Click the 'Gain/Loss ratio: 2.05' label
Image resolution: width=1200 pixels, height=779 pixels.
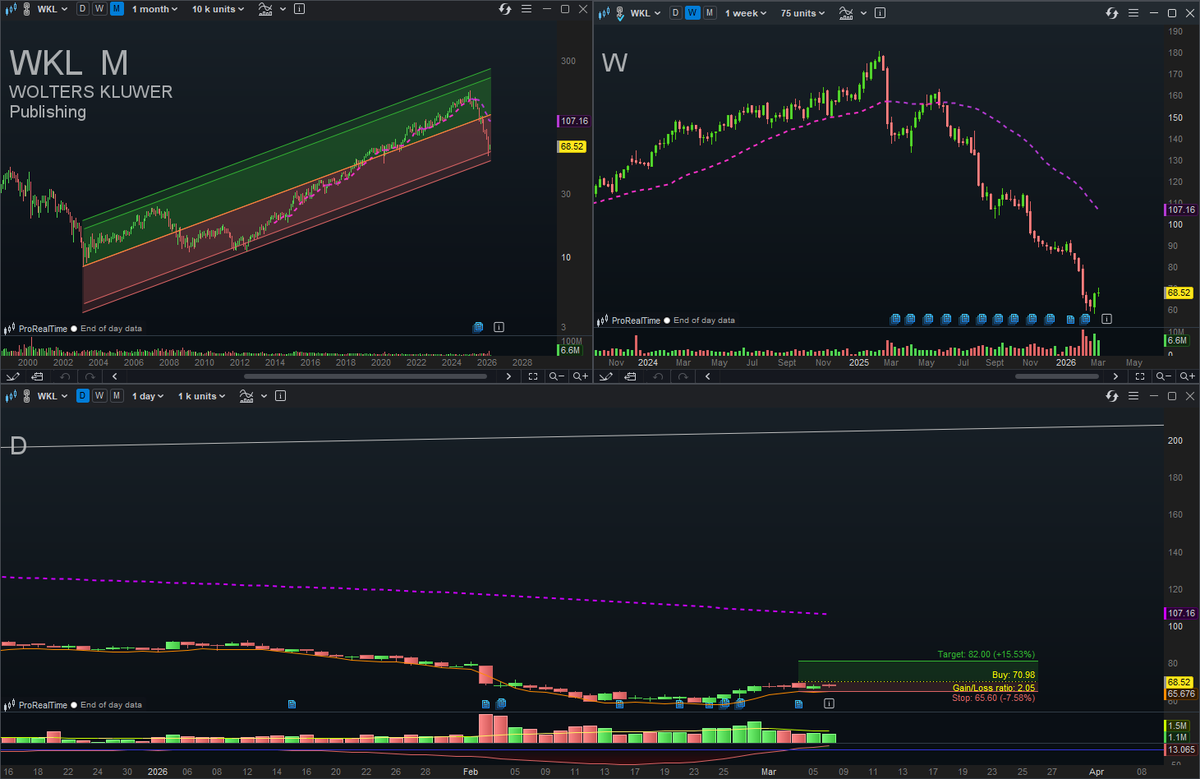coord(995,687)
